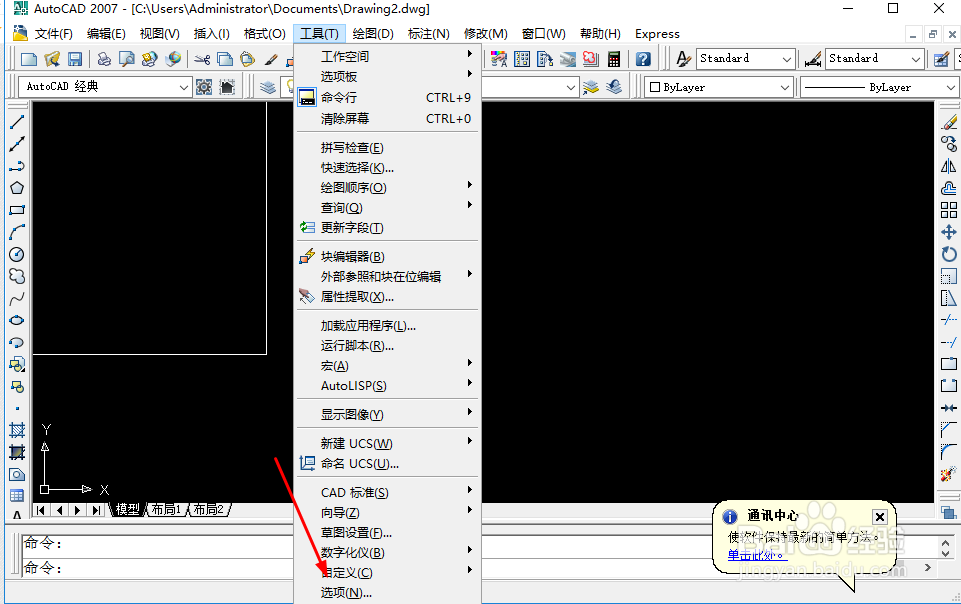Select the Hatch tool
Screen dimensions: 961x604
pyautogui.click(x=17, y=430)
